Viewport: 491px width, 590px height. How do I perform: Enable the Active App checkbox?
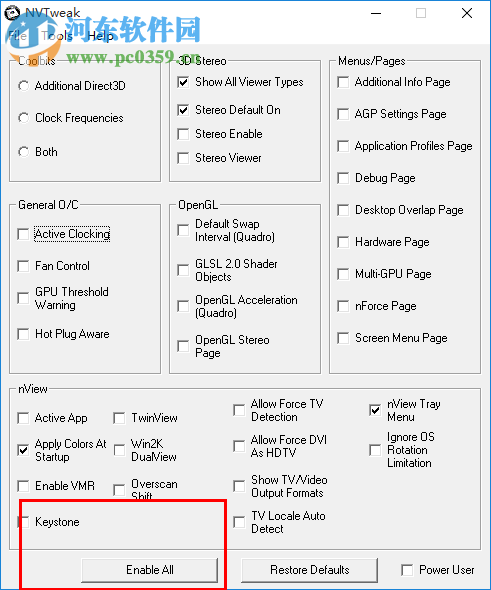pyautogui.click(x=23, y=418)
